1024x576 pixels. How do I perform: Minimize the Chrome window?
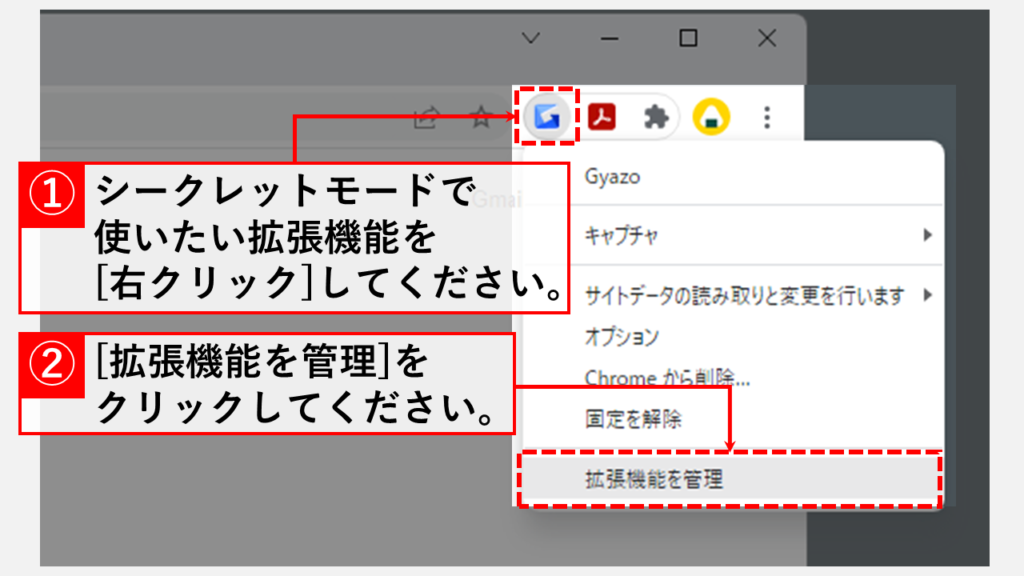(609, 39)
